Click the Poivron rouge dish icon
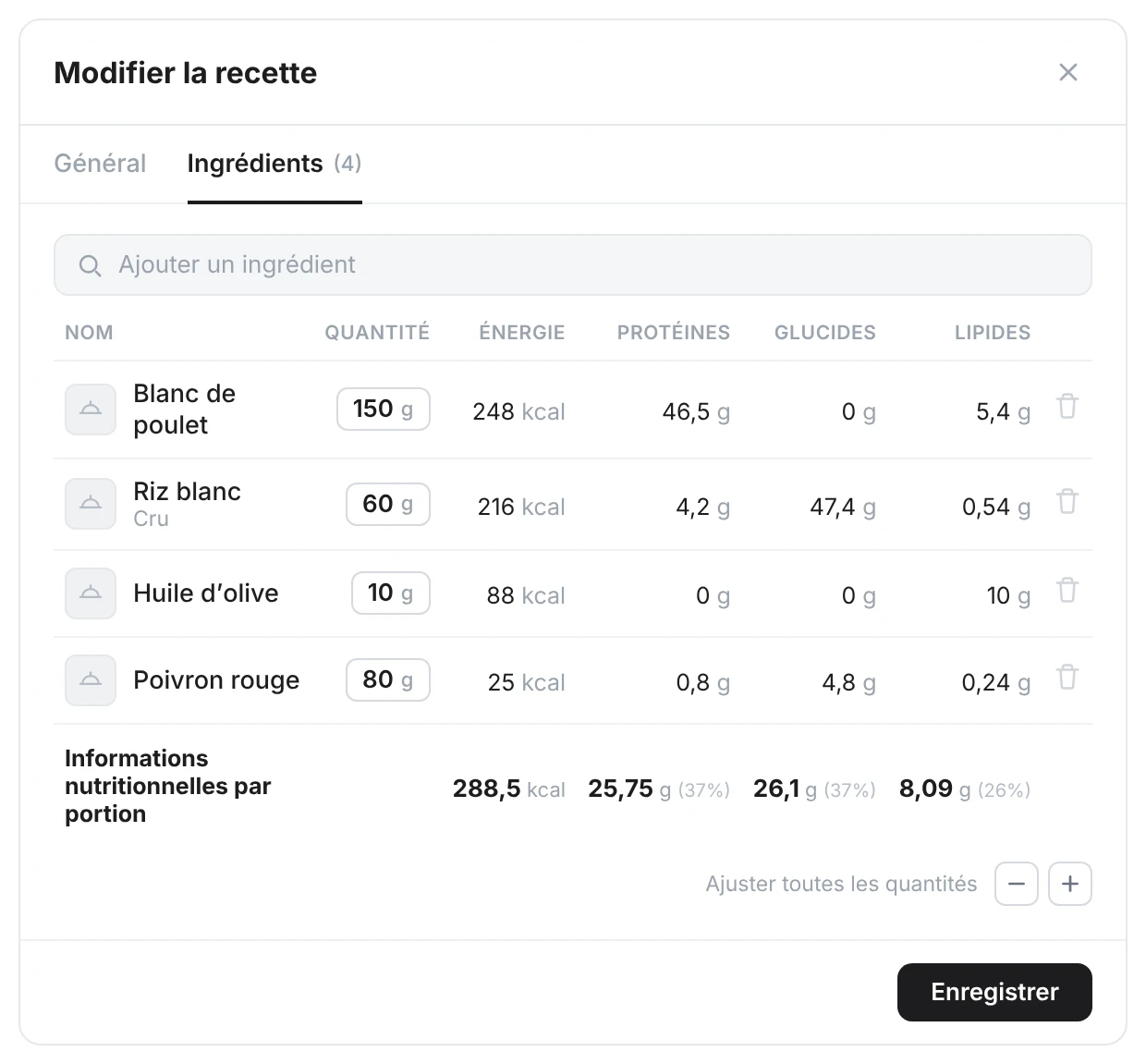The height and width of the screenshot is (1064, 1146). click(x=91, y=680)
